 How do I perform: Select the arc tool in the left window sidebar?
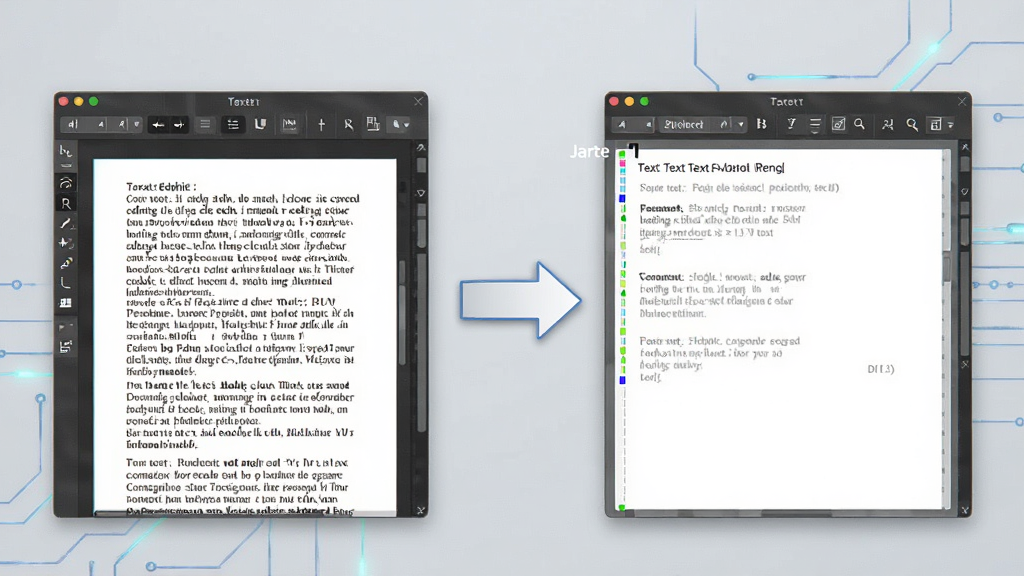point(66,182)
